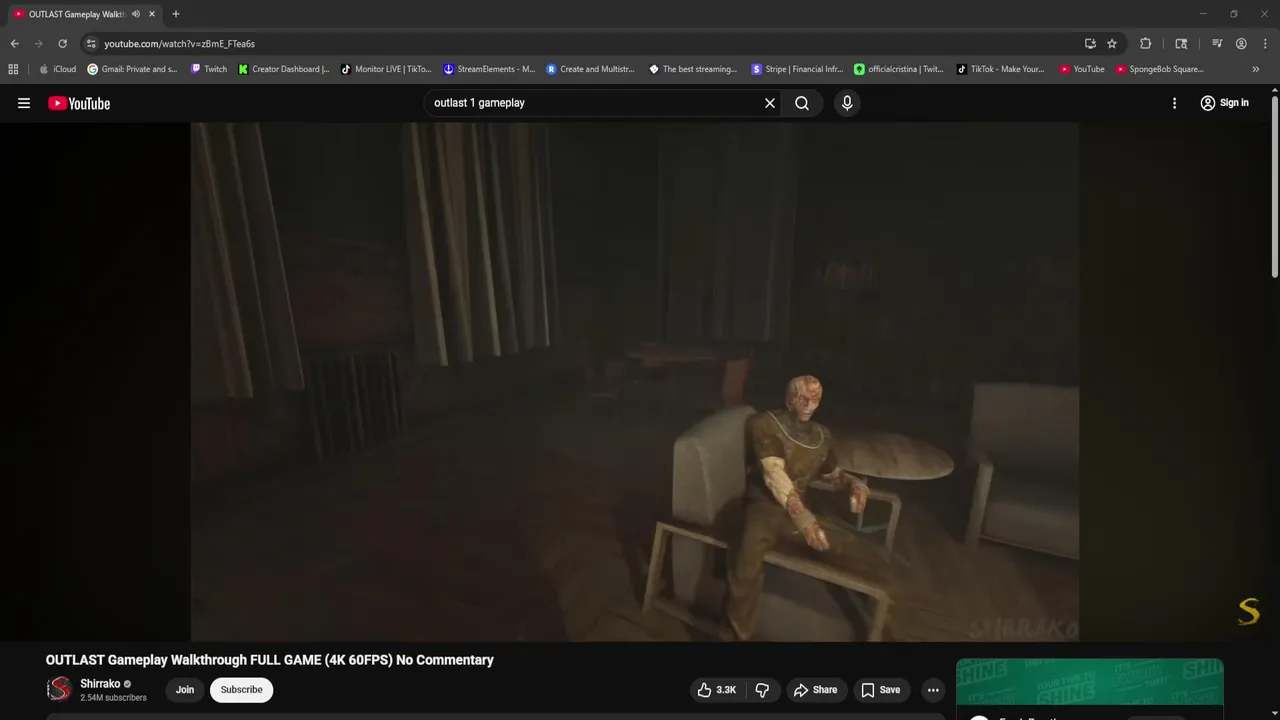1280x720 pixels.
Task: Start voice search with the microphone
Action: [x=847, y=103]
